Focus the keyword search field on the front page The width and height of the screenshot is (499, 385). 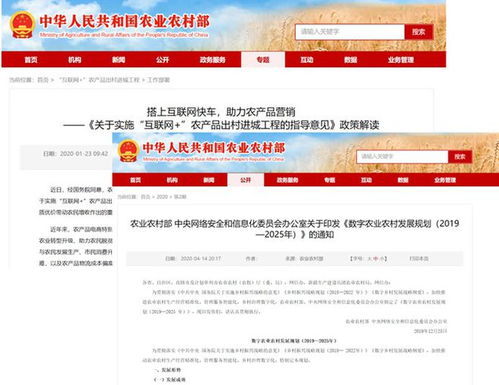click(x=402, y=157)
